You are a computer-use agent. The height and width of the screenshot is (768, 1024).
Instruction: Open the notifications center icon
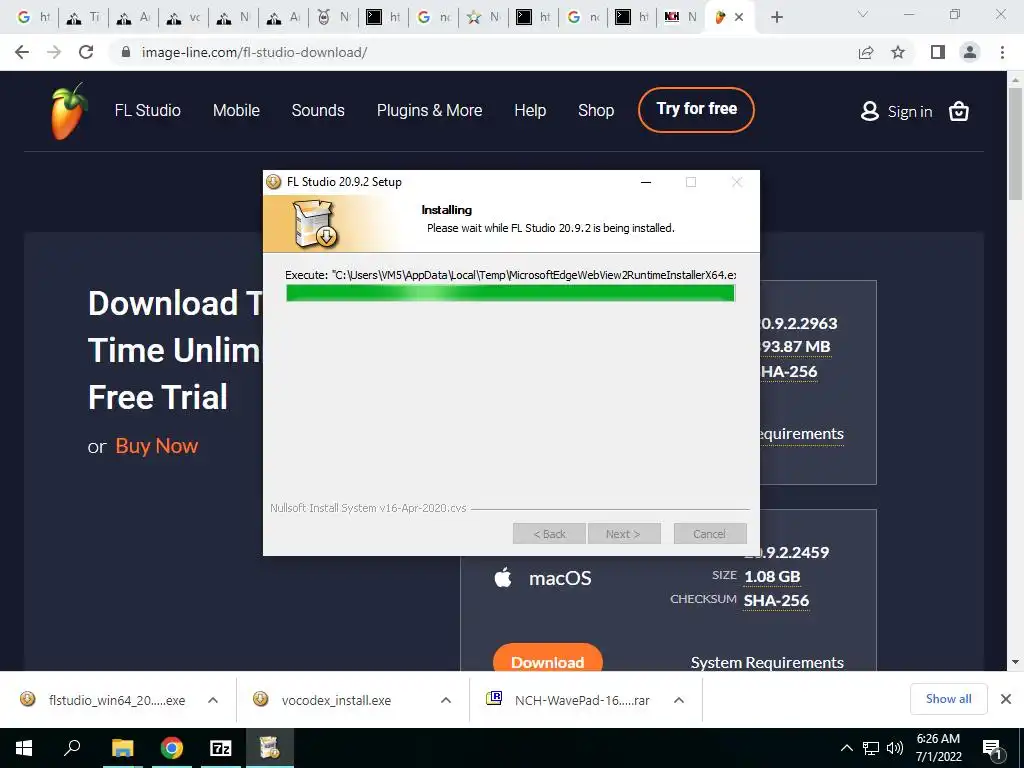[993, 748]
